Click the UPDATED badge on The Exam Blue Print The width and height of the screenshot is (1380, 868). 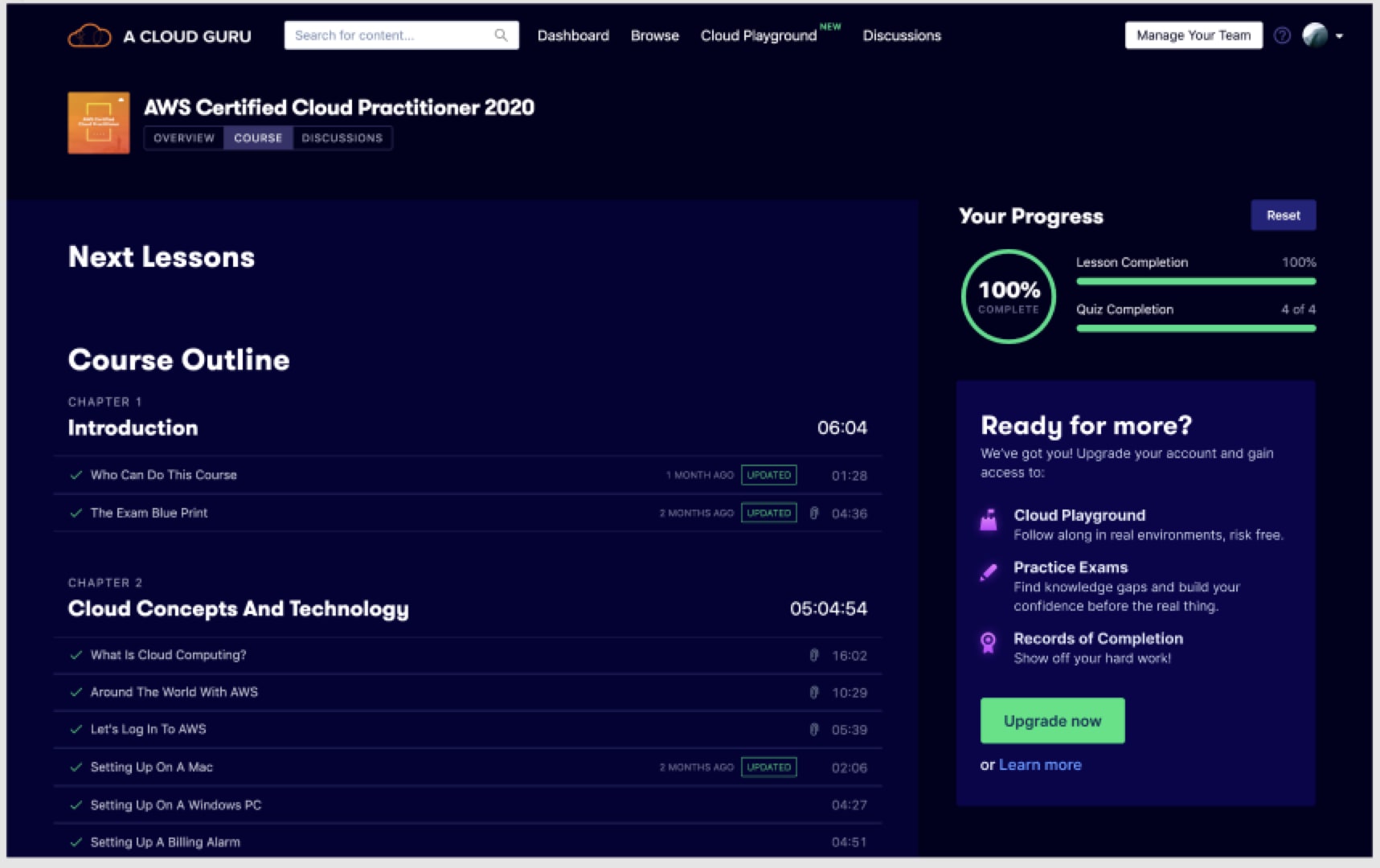[x=769, y=513]
